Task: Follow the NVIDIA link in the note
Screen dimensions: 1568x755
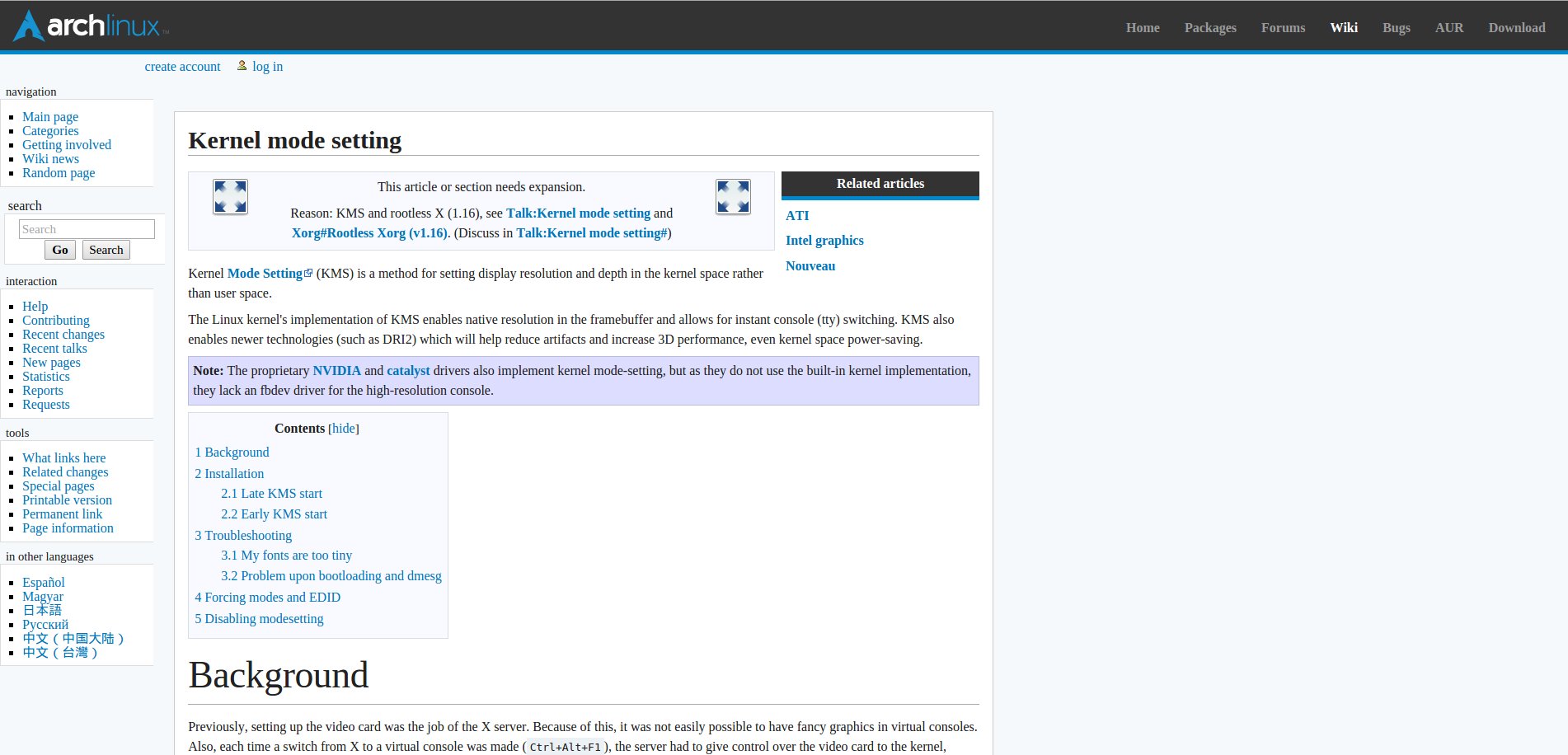Action: click(x=336, y=370)
